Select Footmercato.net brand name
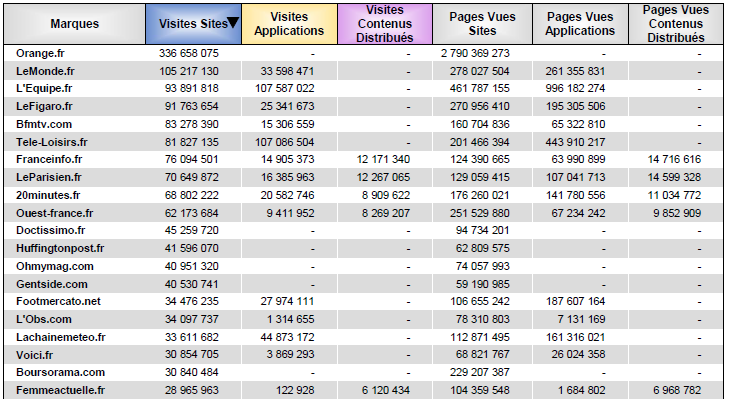730x399 pixels. (58, 301)
